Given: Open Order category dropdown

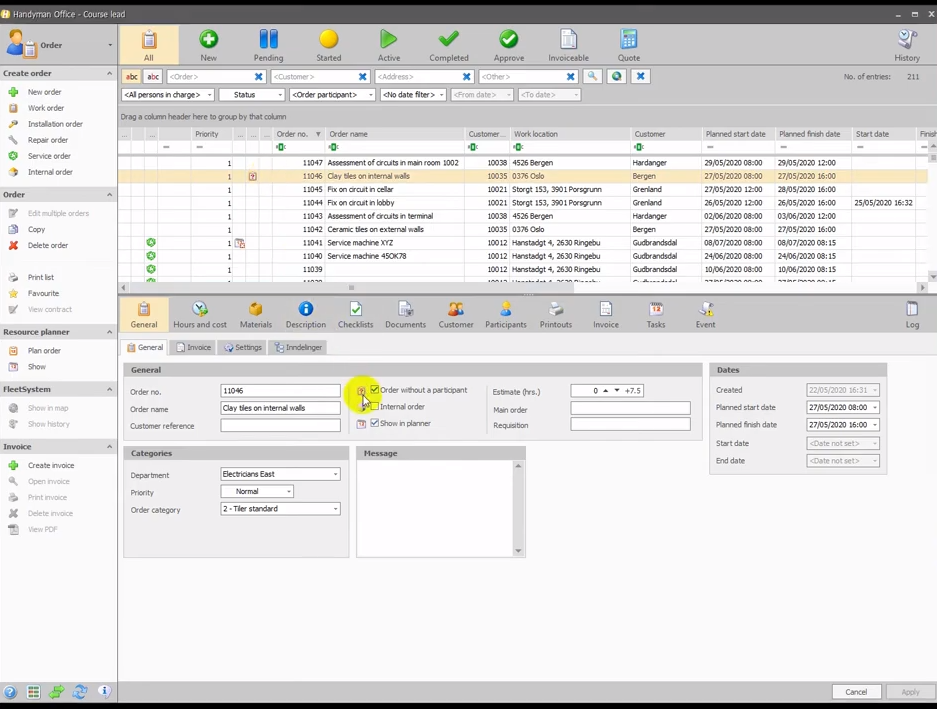Looking at the screenshot, I should pyautogui.click(x=280, y=509).
